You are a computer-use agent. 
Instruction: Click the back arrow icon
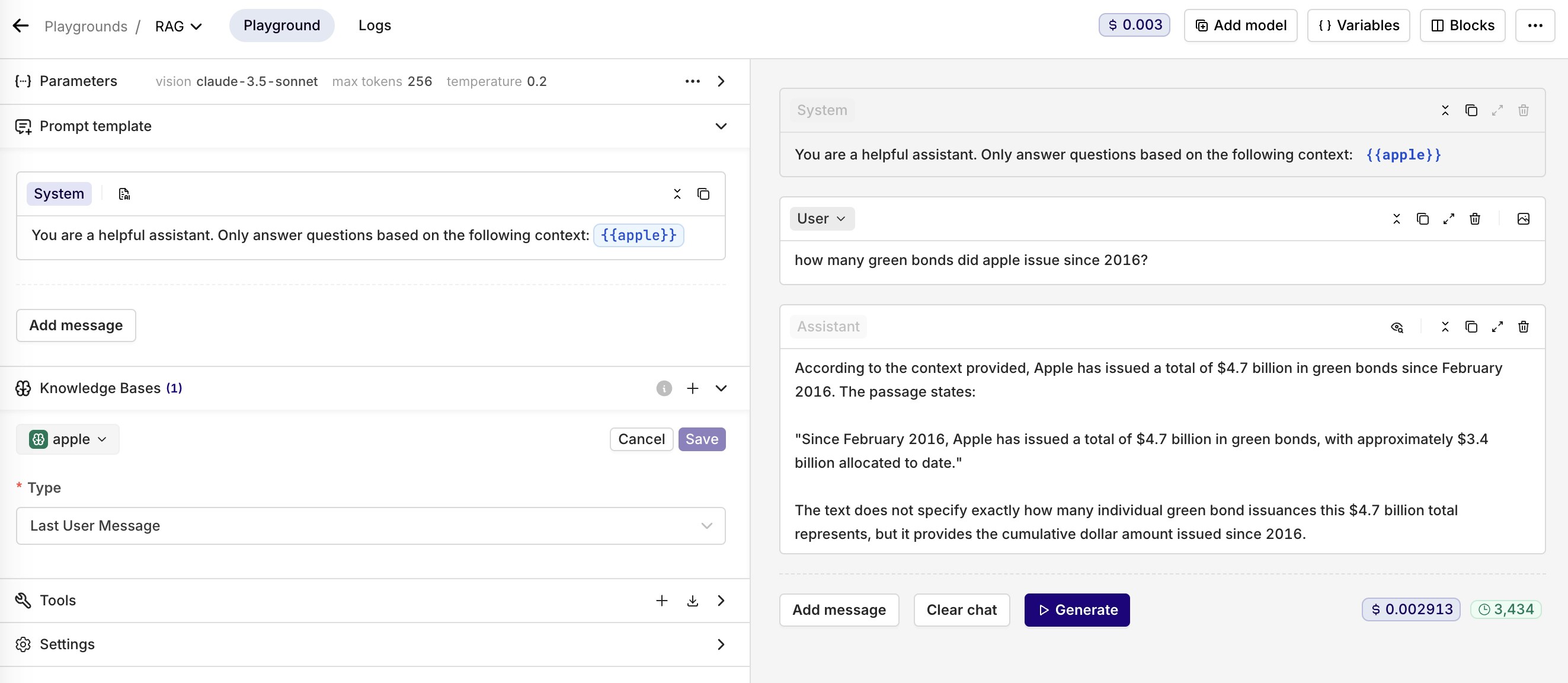click(21, 25)
